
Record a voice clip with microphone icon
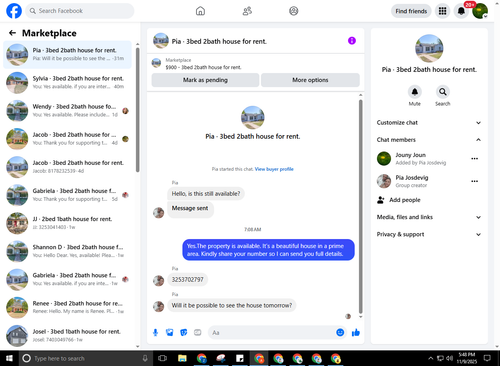pyautogui.click(x=155, y=332)
